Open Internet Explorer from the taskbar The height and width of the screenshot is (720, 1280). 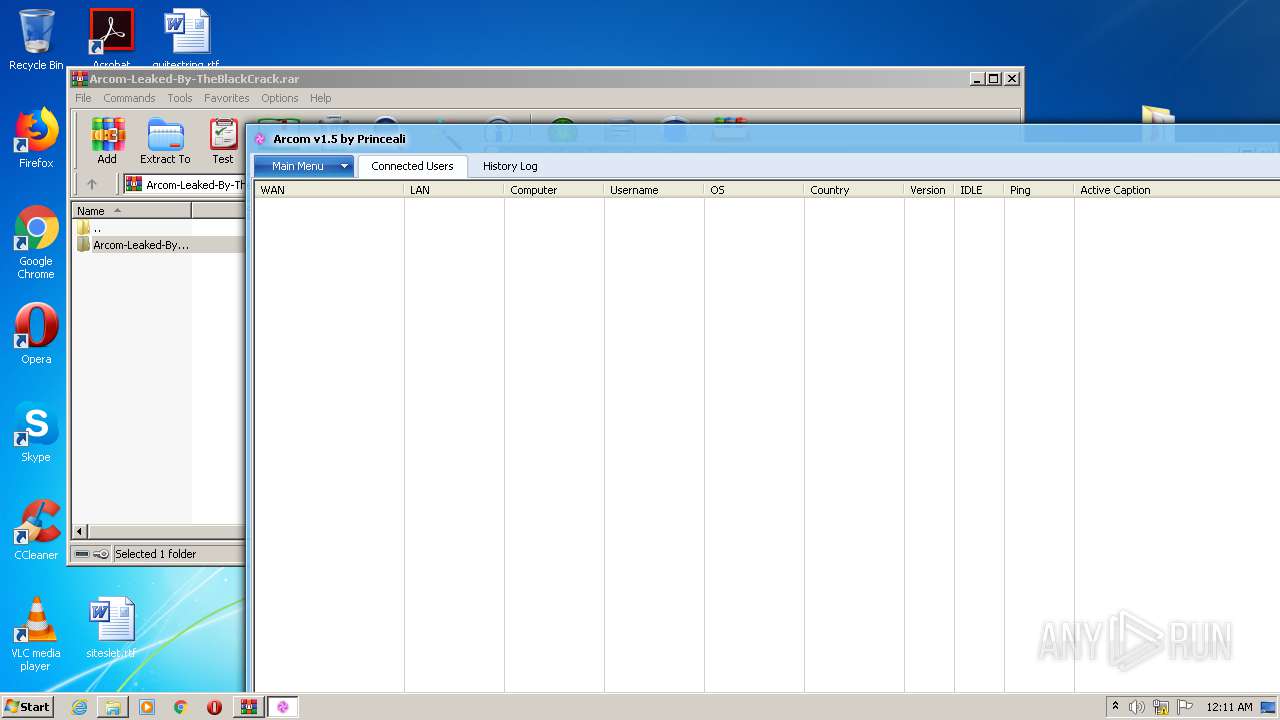point(79,707)
